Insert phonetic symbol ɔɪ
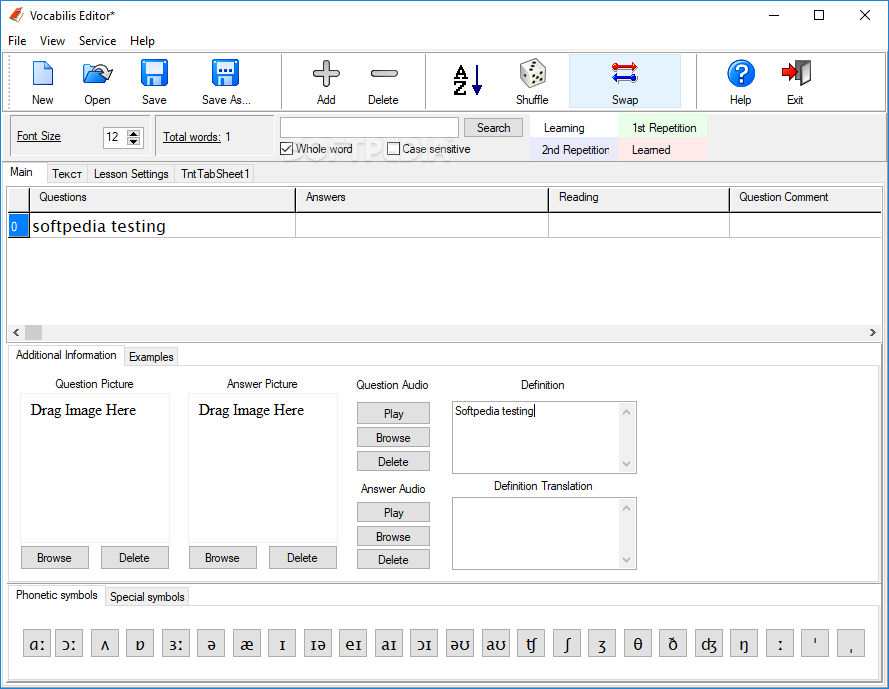This screenshot has width=889, height=689. [424, 644]
